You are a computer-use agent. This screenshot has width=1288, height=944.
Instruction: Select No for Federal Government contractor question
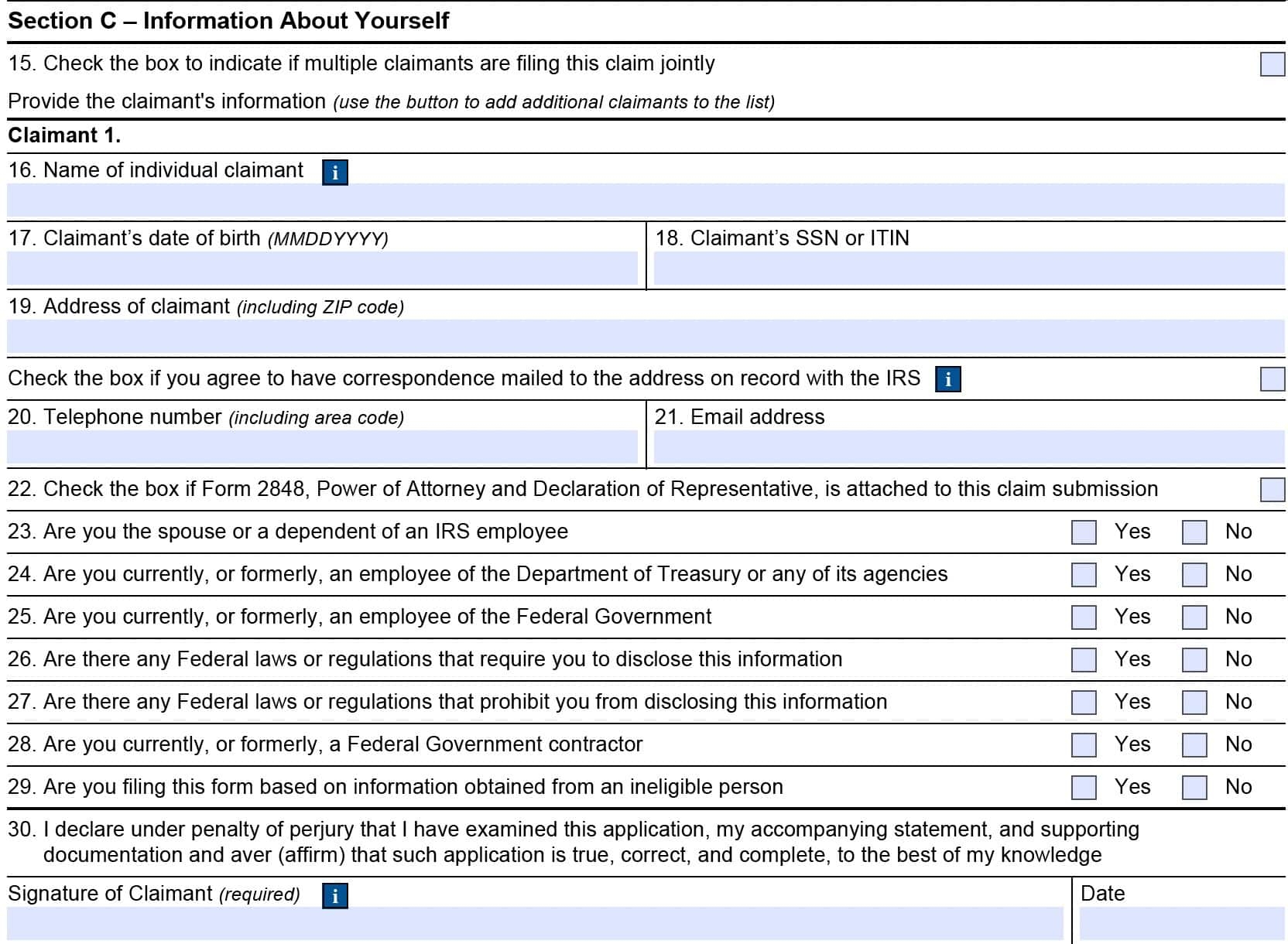click(1194, 744)
